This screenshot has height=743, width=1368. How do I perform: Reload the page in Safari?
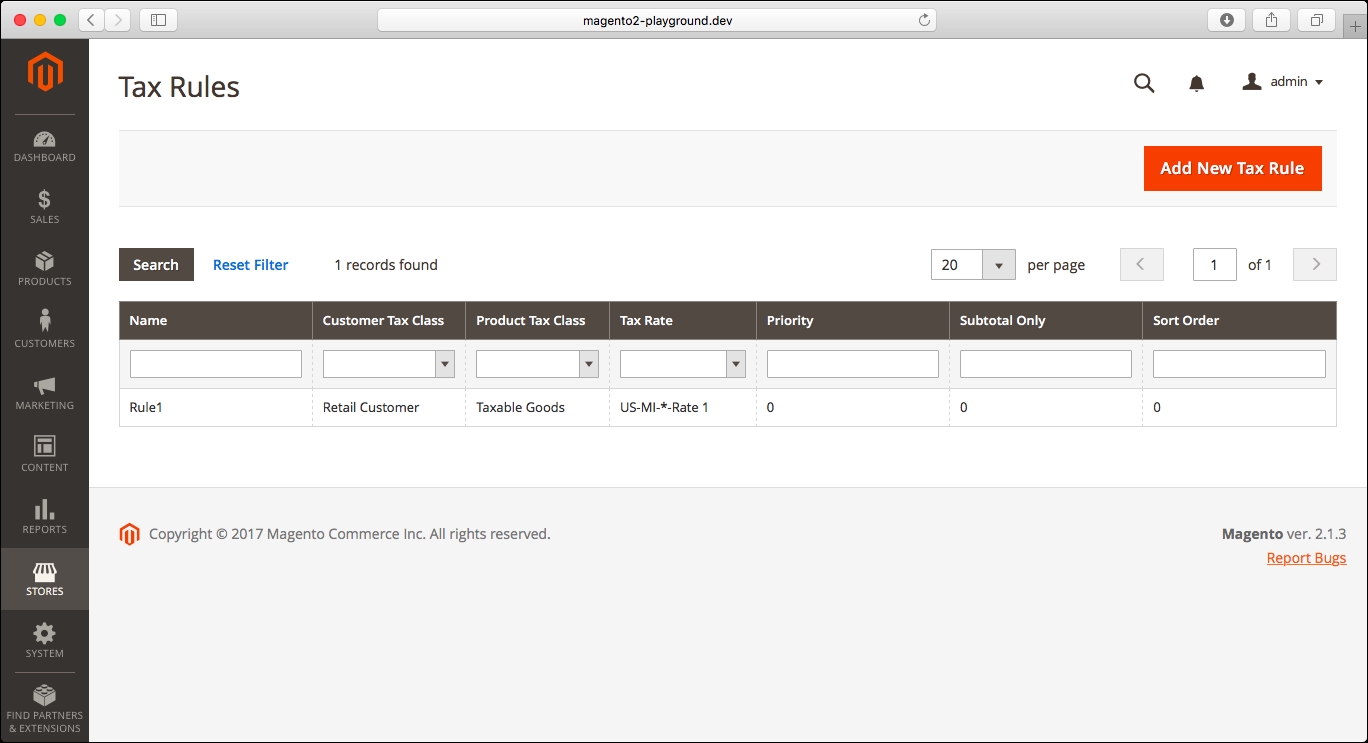(924, 20)
